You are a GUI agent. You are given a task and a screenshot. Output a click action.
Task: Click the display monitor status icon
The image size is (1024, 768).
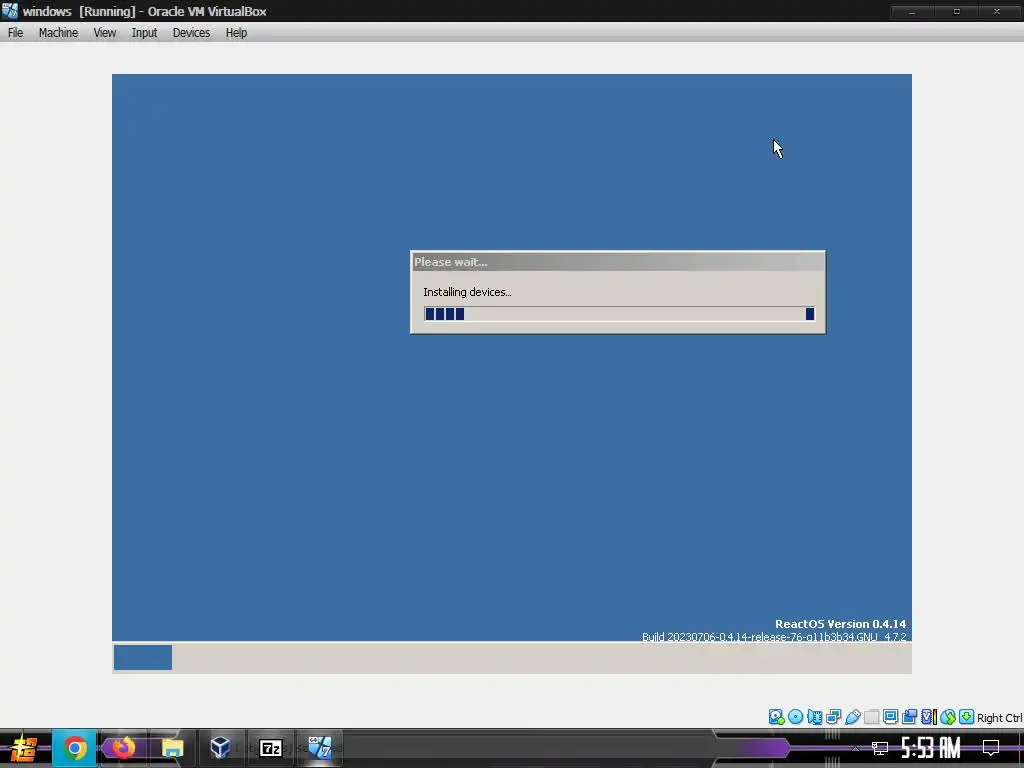click(890, 717)
